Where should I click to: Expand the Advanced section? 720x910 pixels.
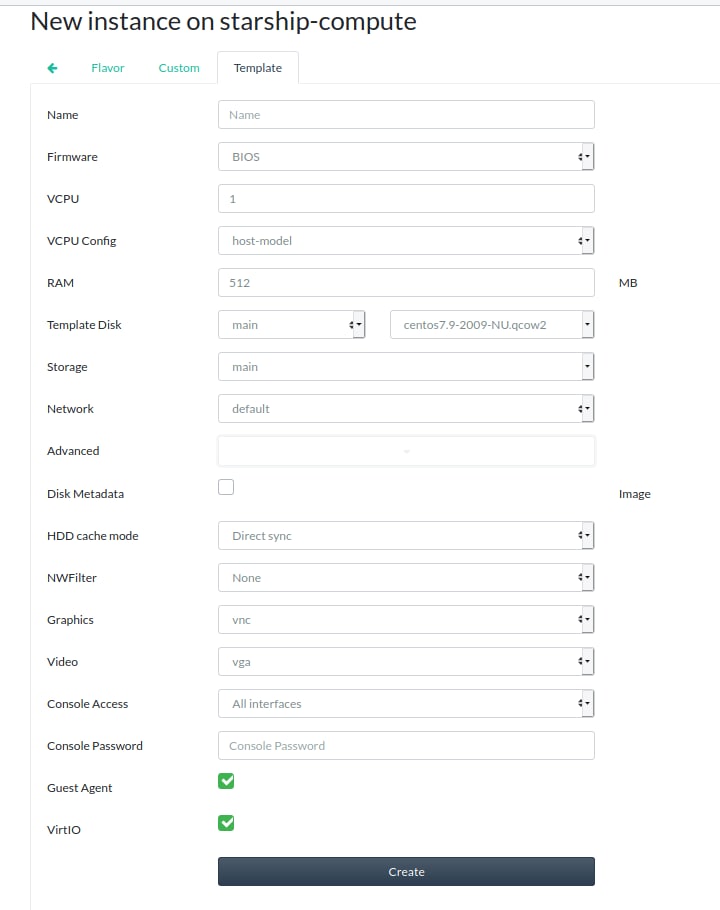click(x=406, y=451)
